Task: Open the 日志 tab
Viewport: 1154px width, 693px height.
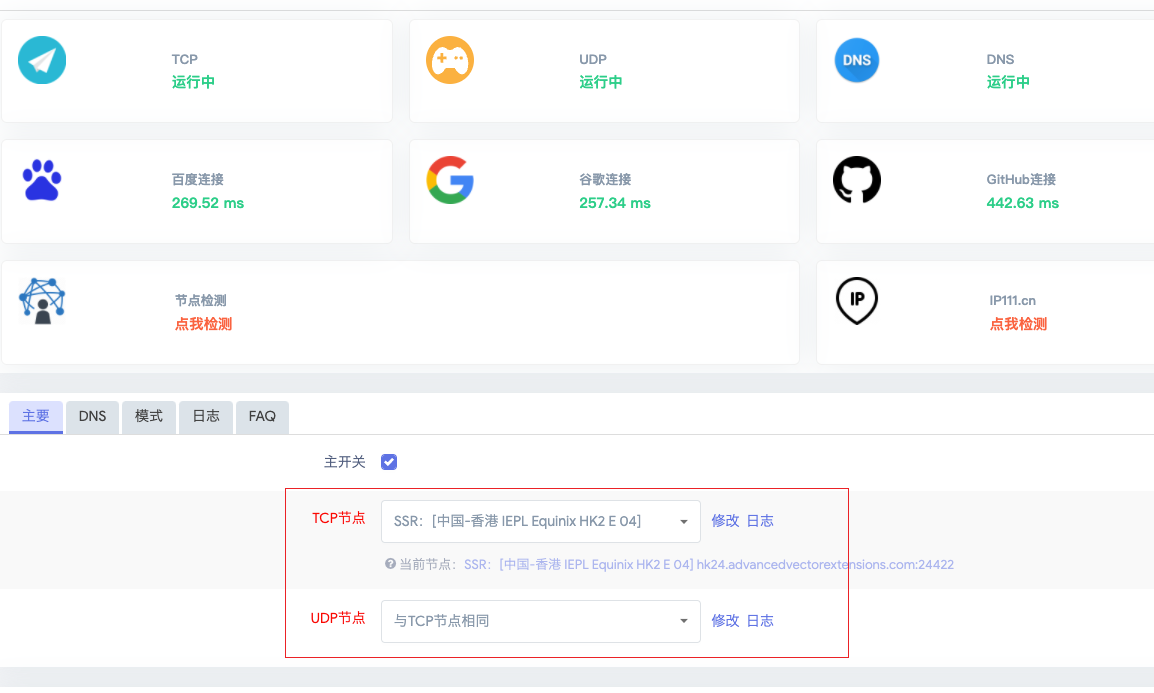Action: tap(206, 417)
